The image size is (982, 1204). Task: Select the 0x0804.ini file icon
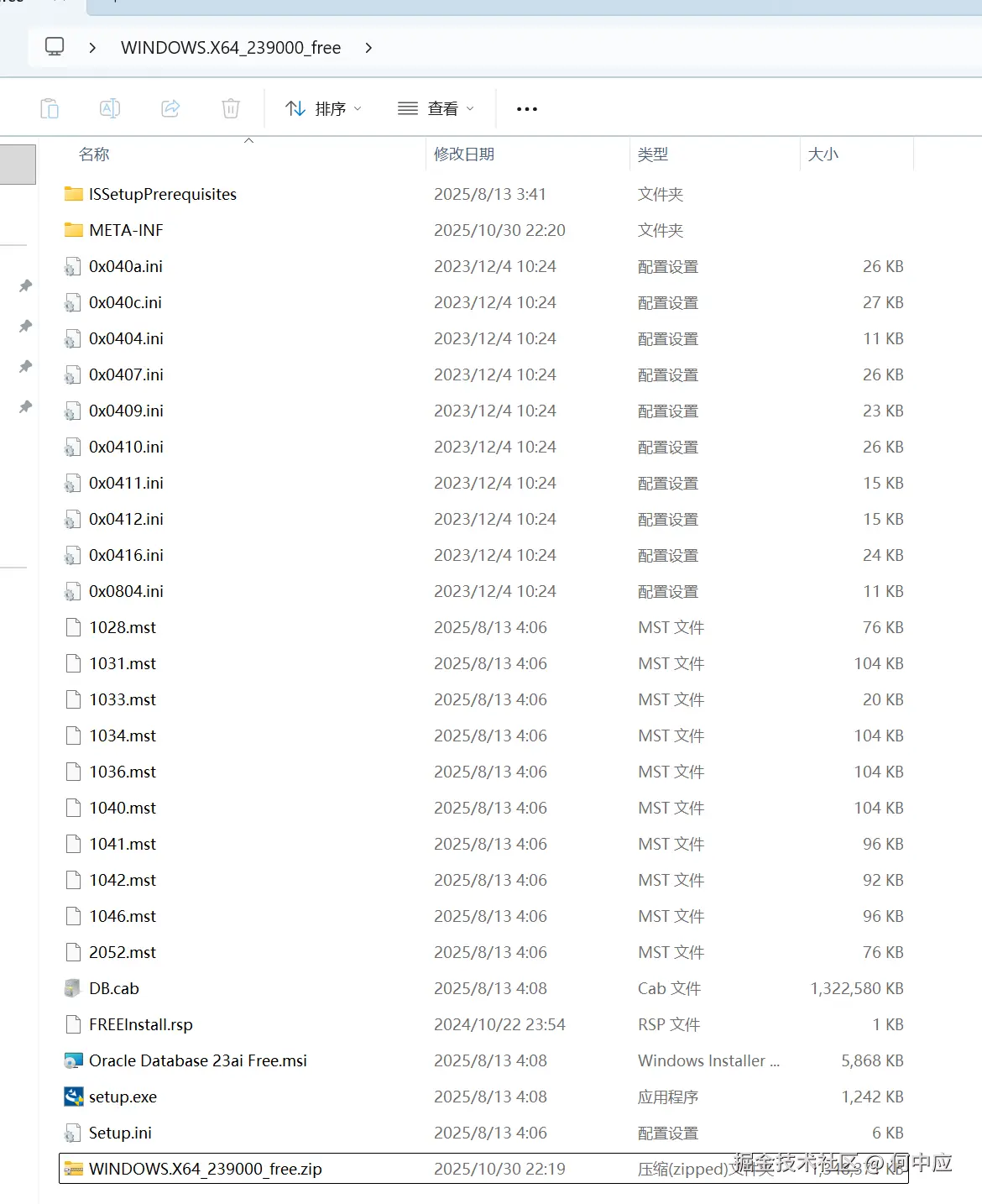(x=74, y=592)
